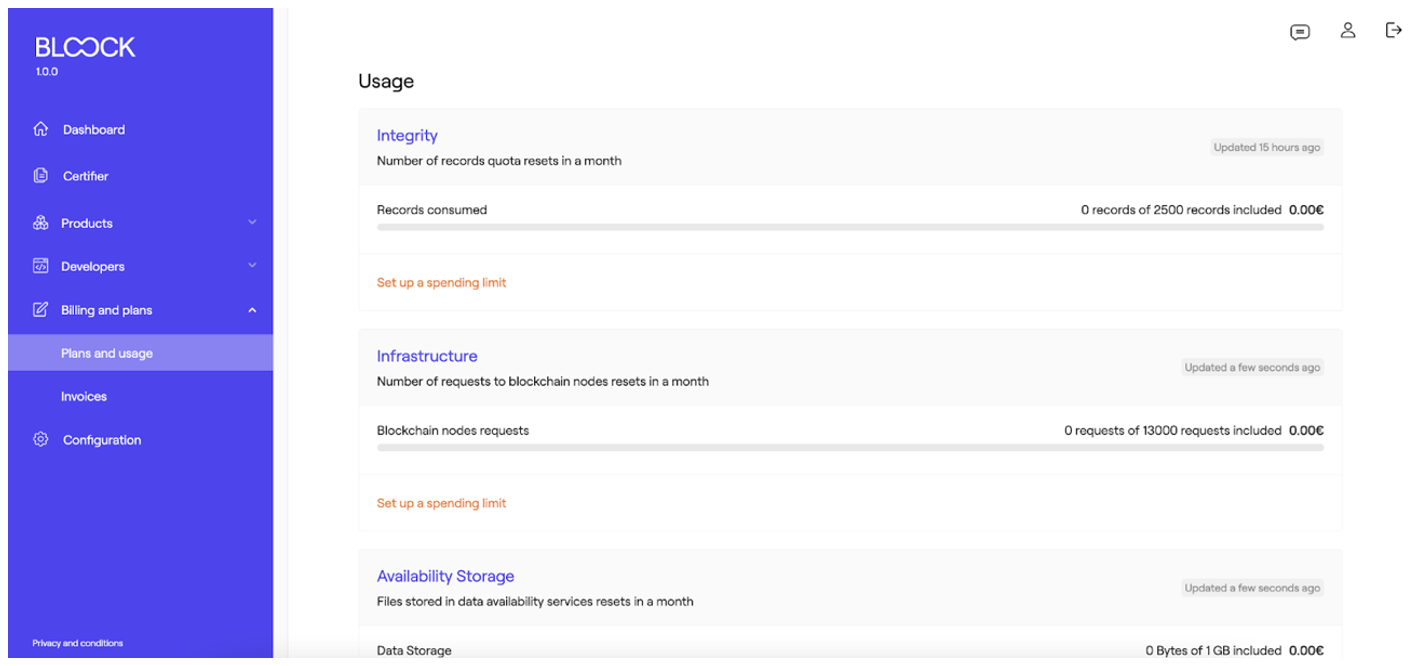Select the Billing and plans pencil icon
Screen dimensions: 1428x666
coord(40,310)
